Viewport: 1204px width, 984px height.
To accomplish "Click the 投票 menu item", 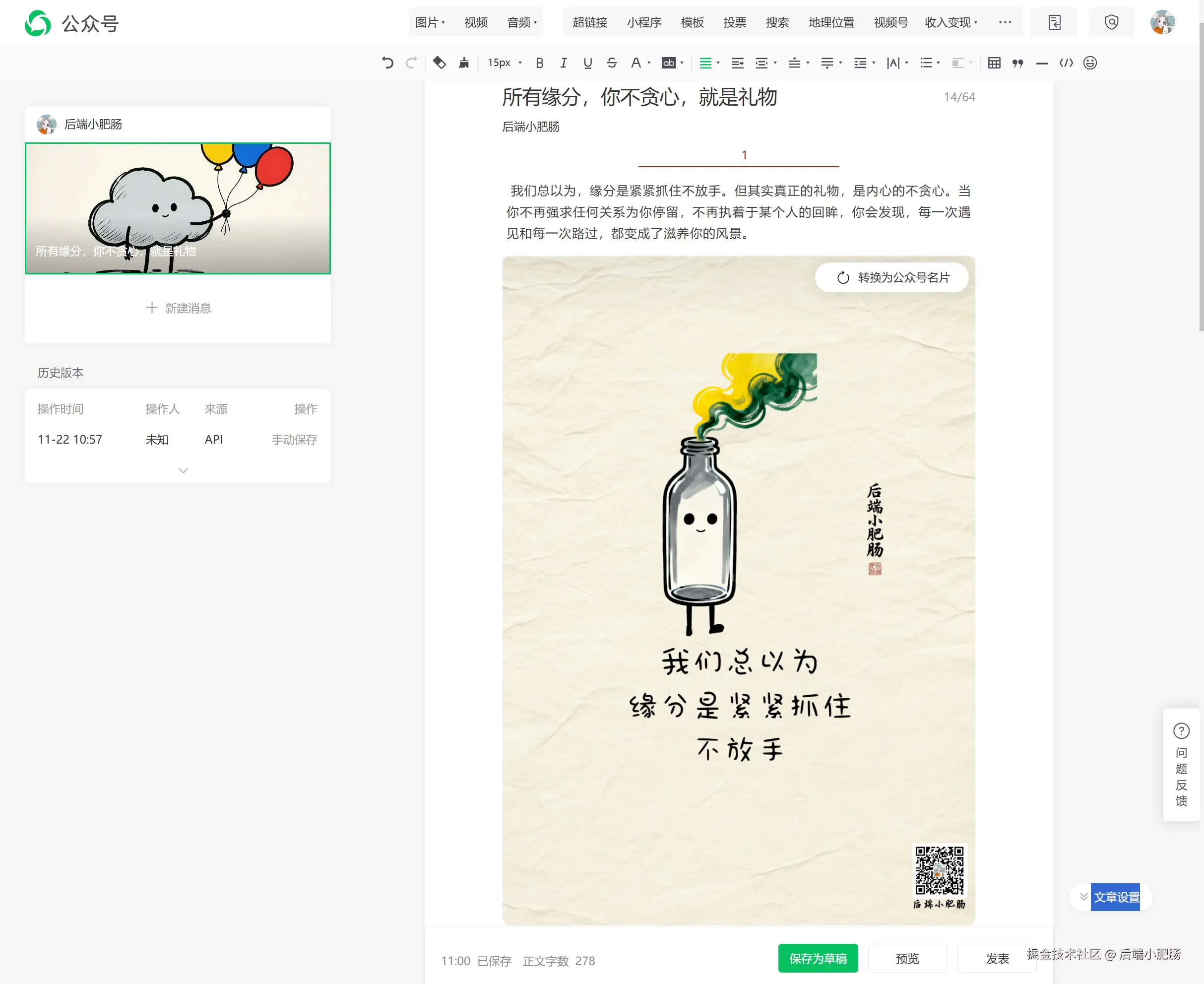I will 734,23.
